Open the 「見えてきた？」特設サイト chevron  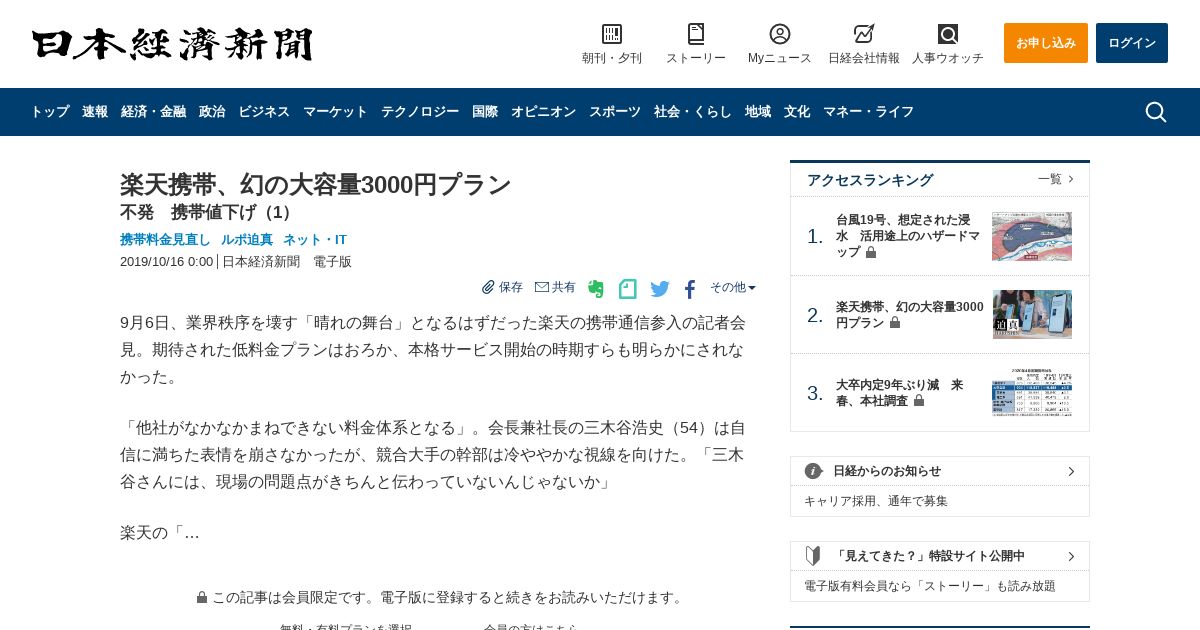[1071, 556]
